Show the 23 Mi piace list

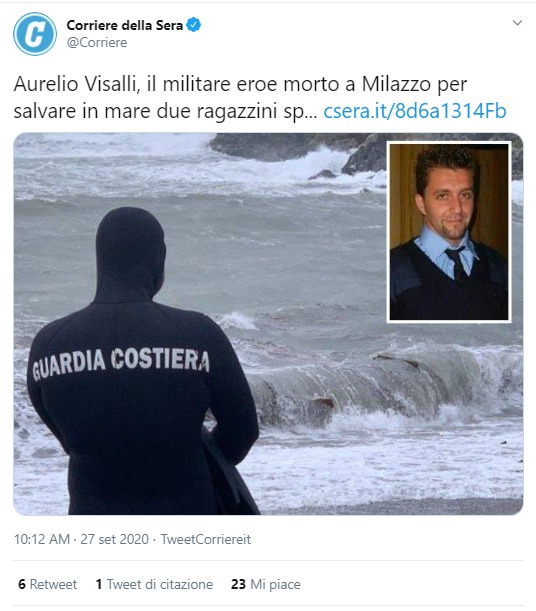[266, 584]
